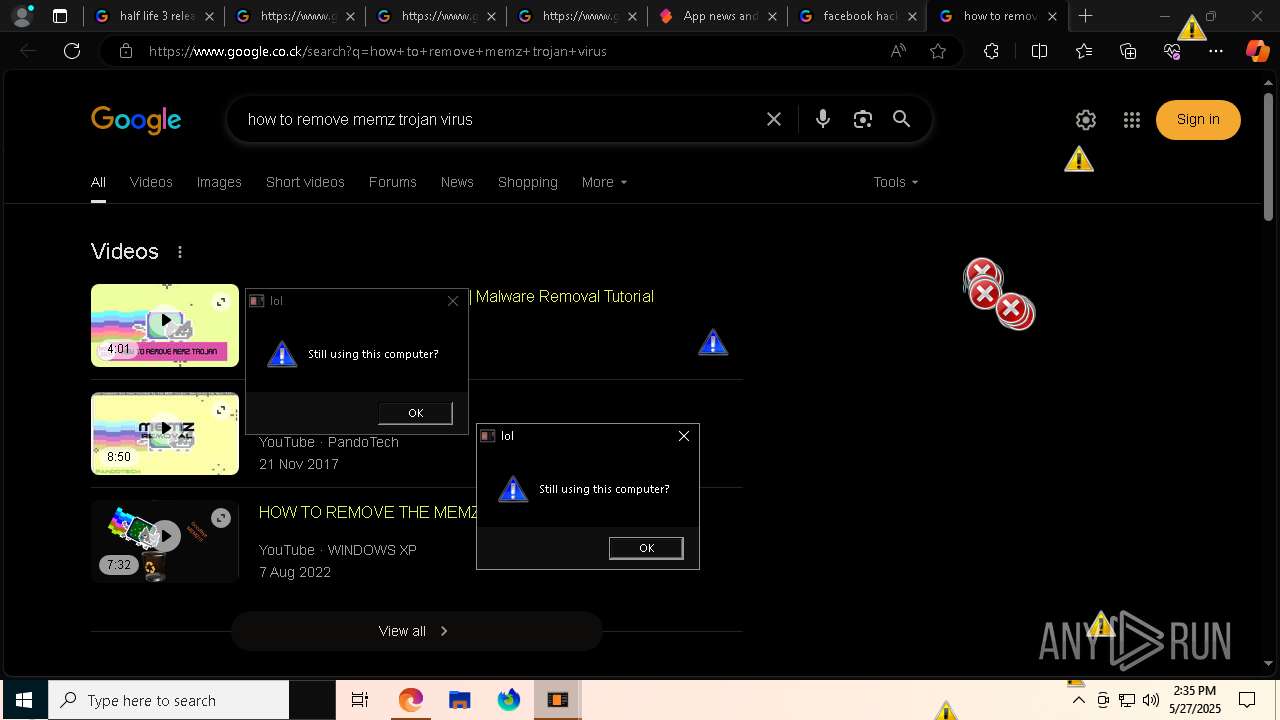1280x720 pixels.
Task: Open a new browser tab
Action: point(1085,16)
